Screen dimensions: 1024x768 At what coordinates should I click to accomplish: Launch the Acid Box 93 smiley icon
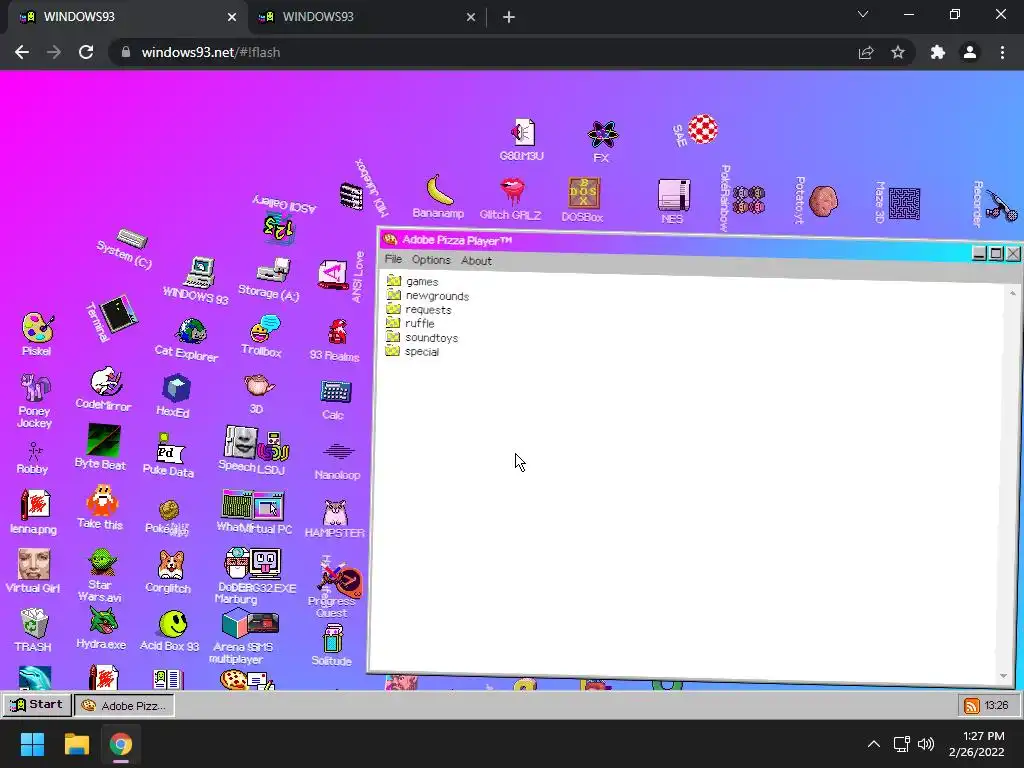click(x=173, y=624)
